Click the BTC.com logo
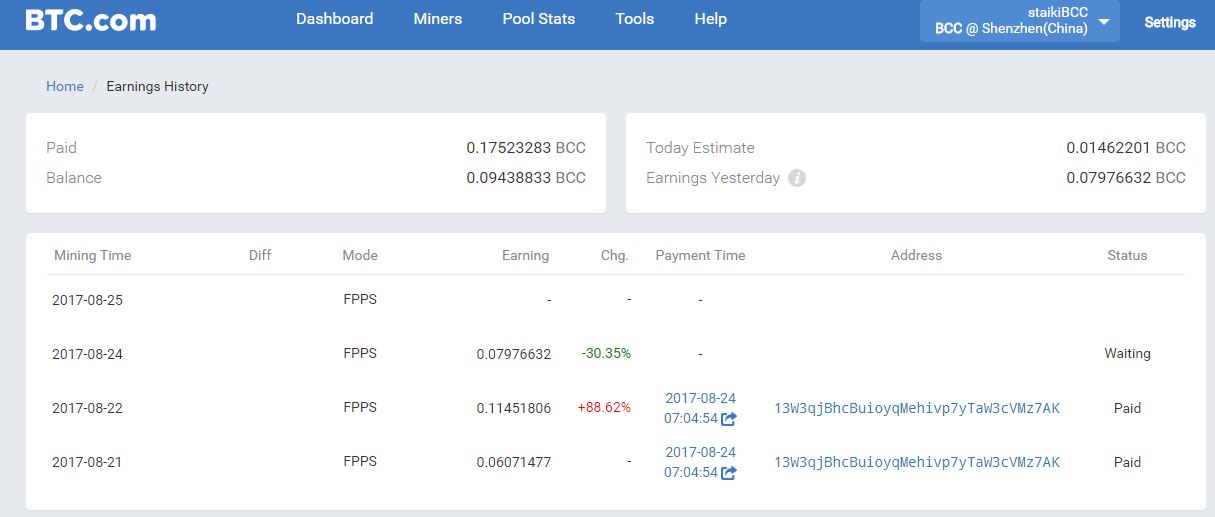 tap(91, 20)
